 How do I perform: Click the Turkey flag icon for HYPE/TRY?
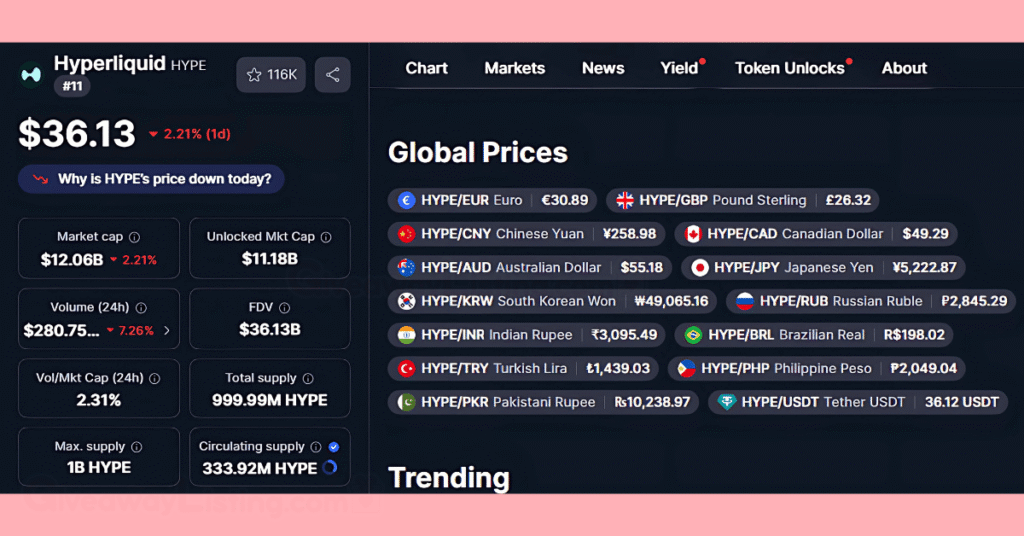[406, 369]
